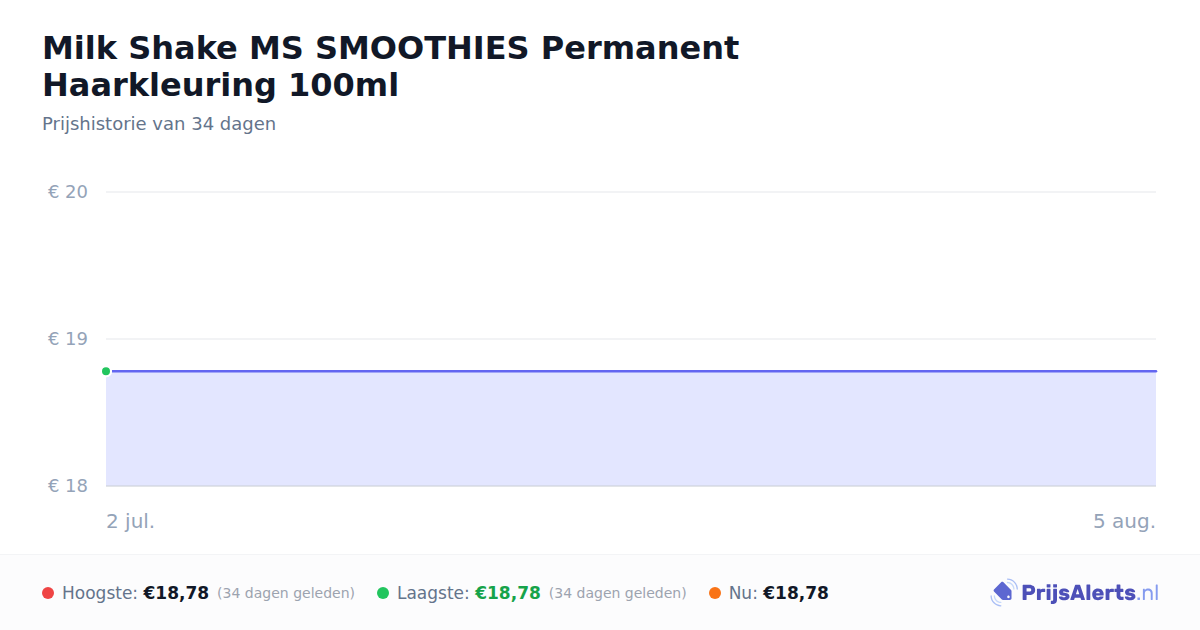Click the Hoogste €18,78 price value
This screenshot has height=630, width=1200.
coord(176,593)
